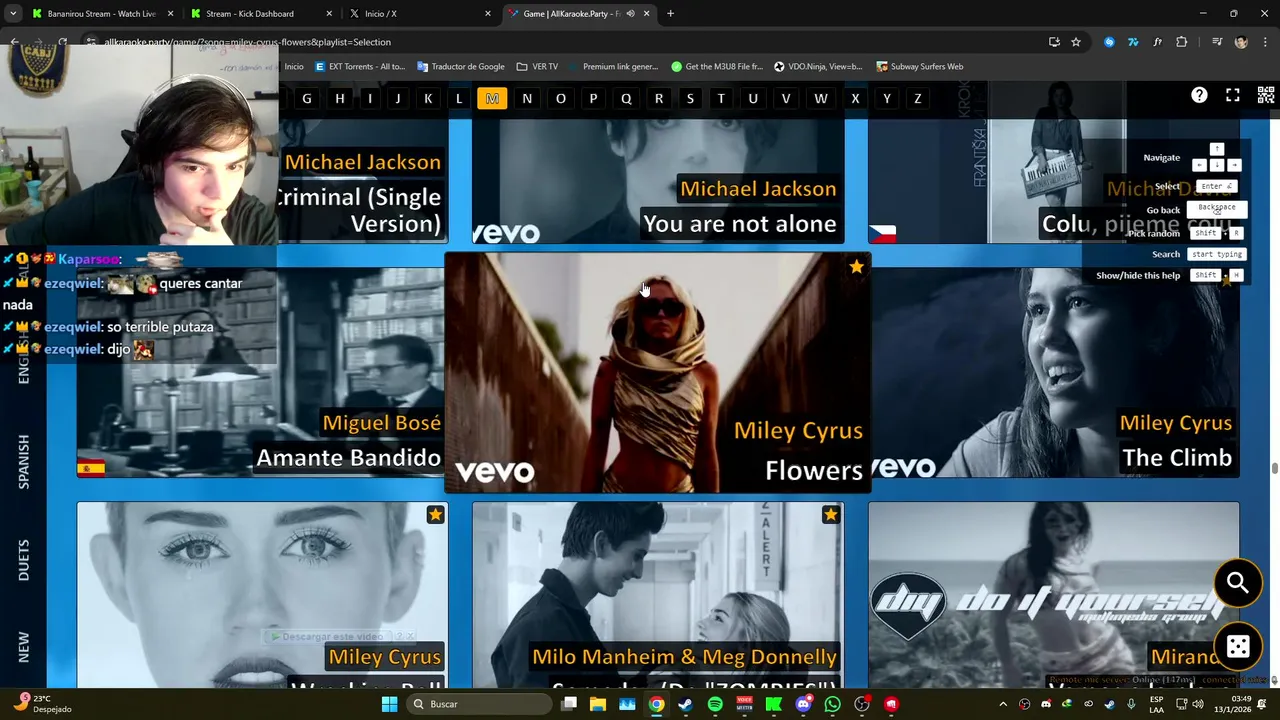
Task: Select Michael Jackson You are not alone
Action: 658,181
